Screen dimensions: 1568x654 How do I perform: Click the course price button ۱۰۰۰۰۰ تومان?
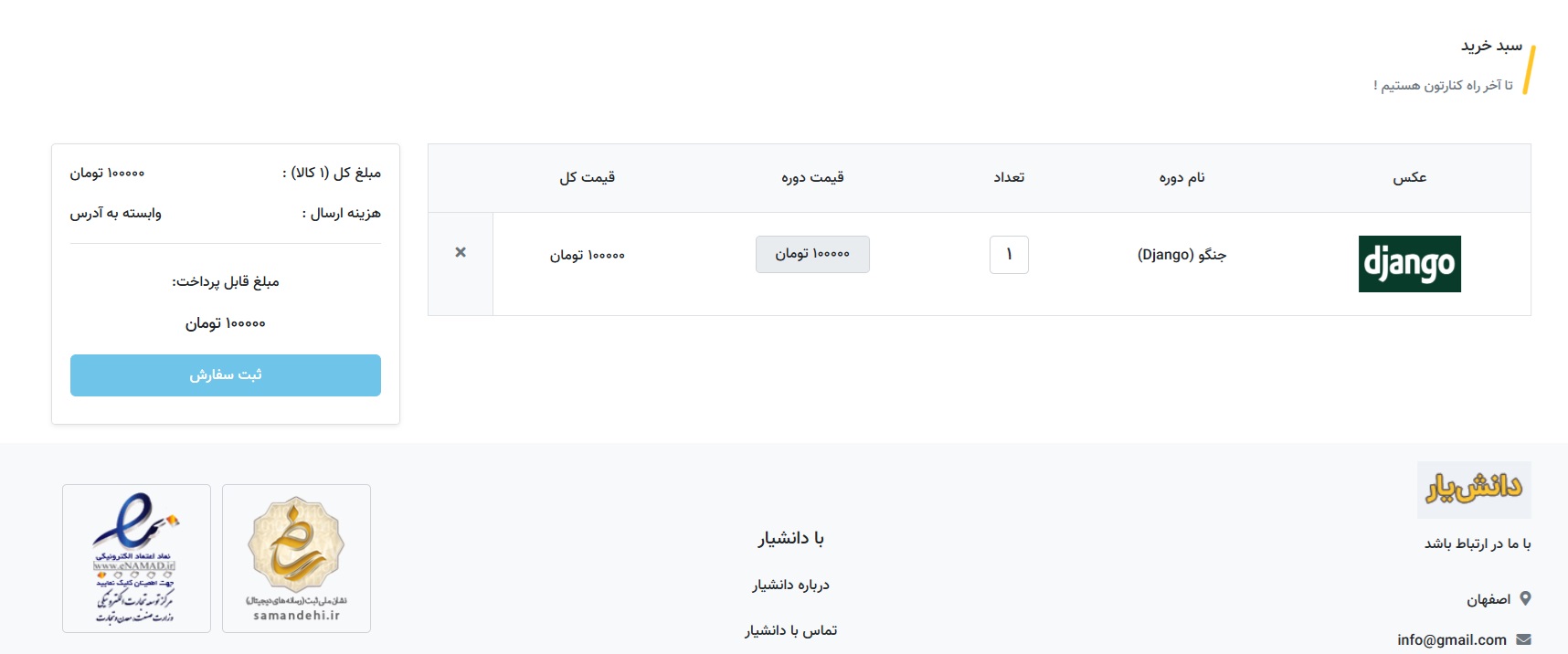(812, 254)
